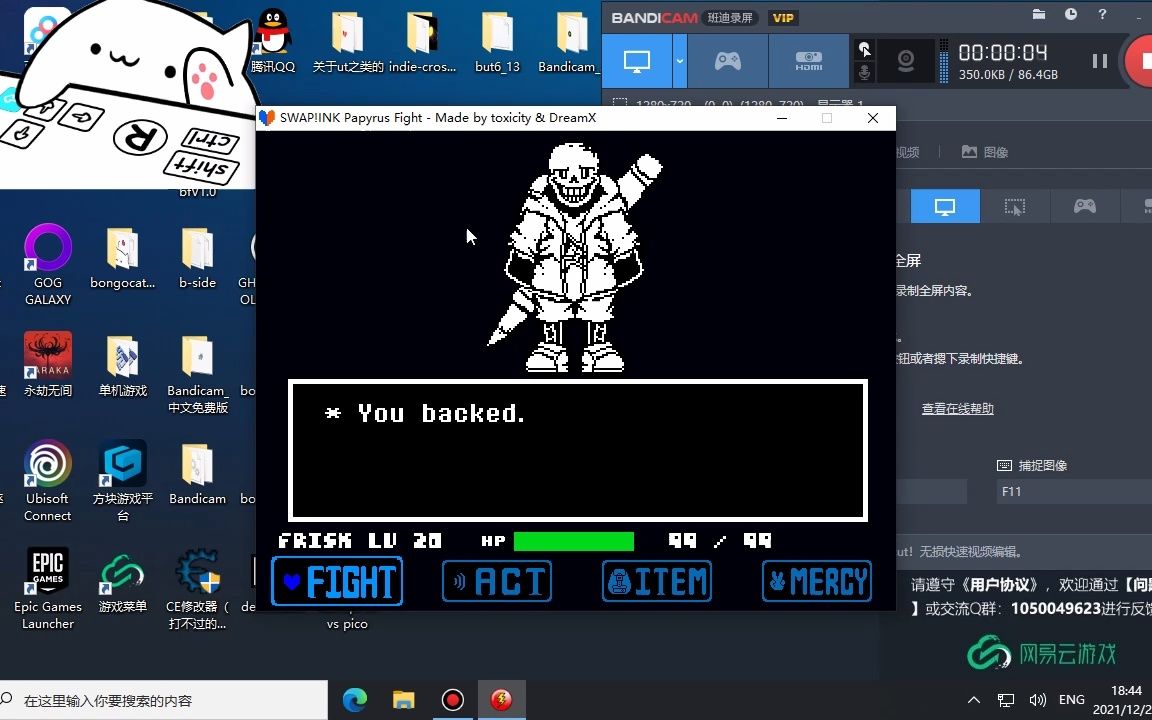The image size is (1152, 720).
Task: Open b-side folder
Action: pos(198,257)
